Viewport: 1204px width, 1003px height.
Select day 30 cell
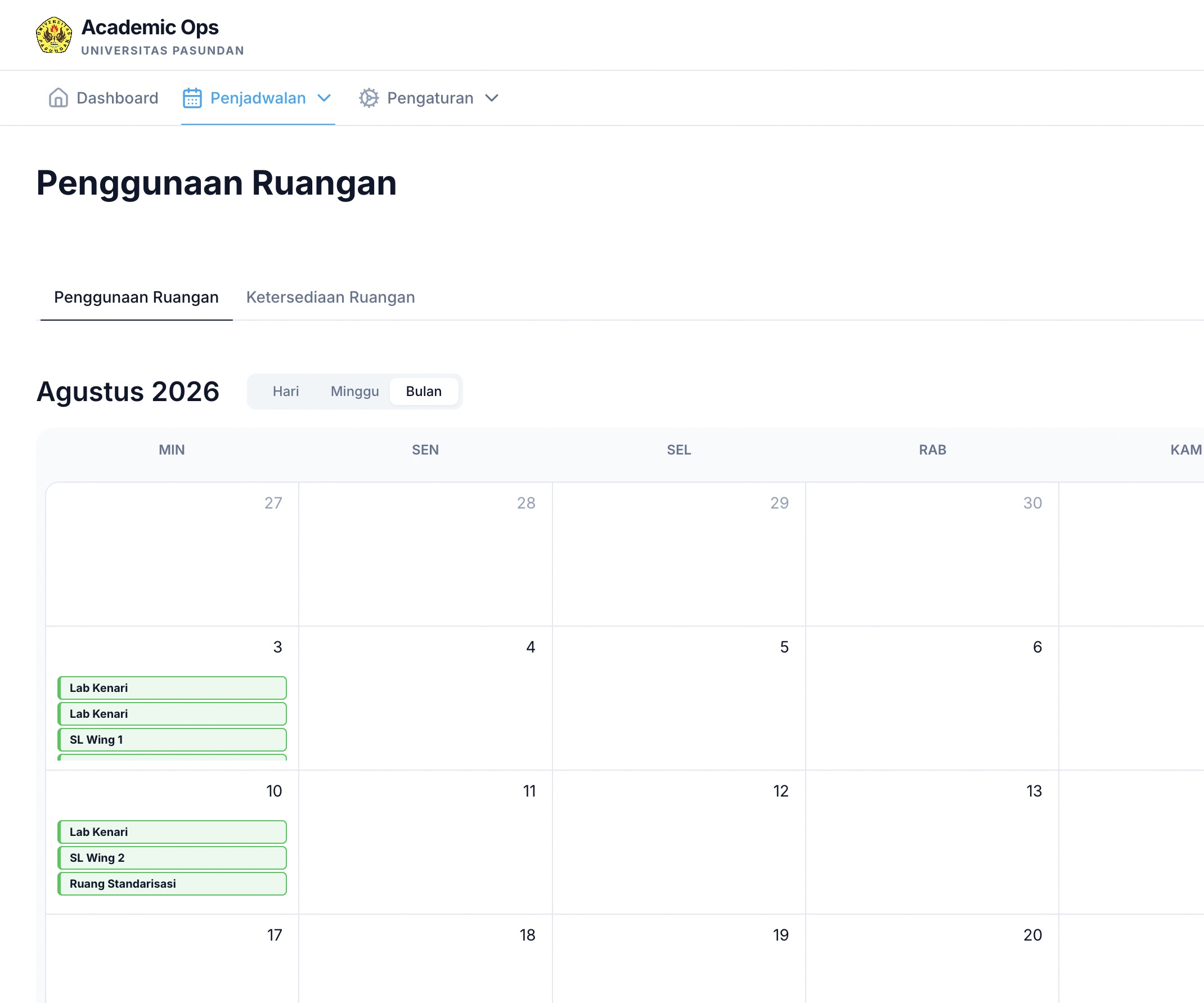click(932, 554)
